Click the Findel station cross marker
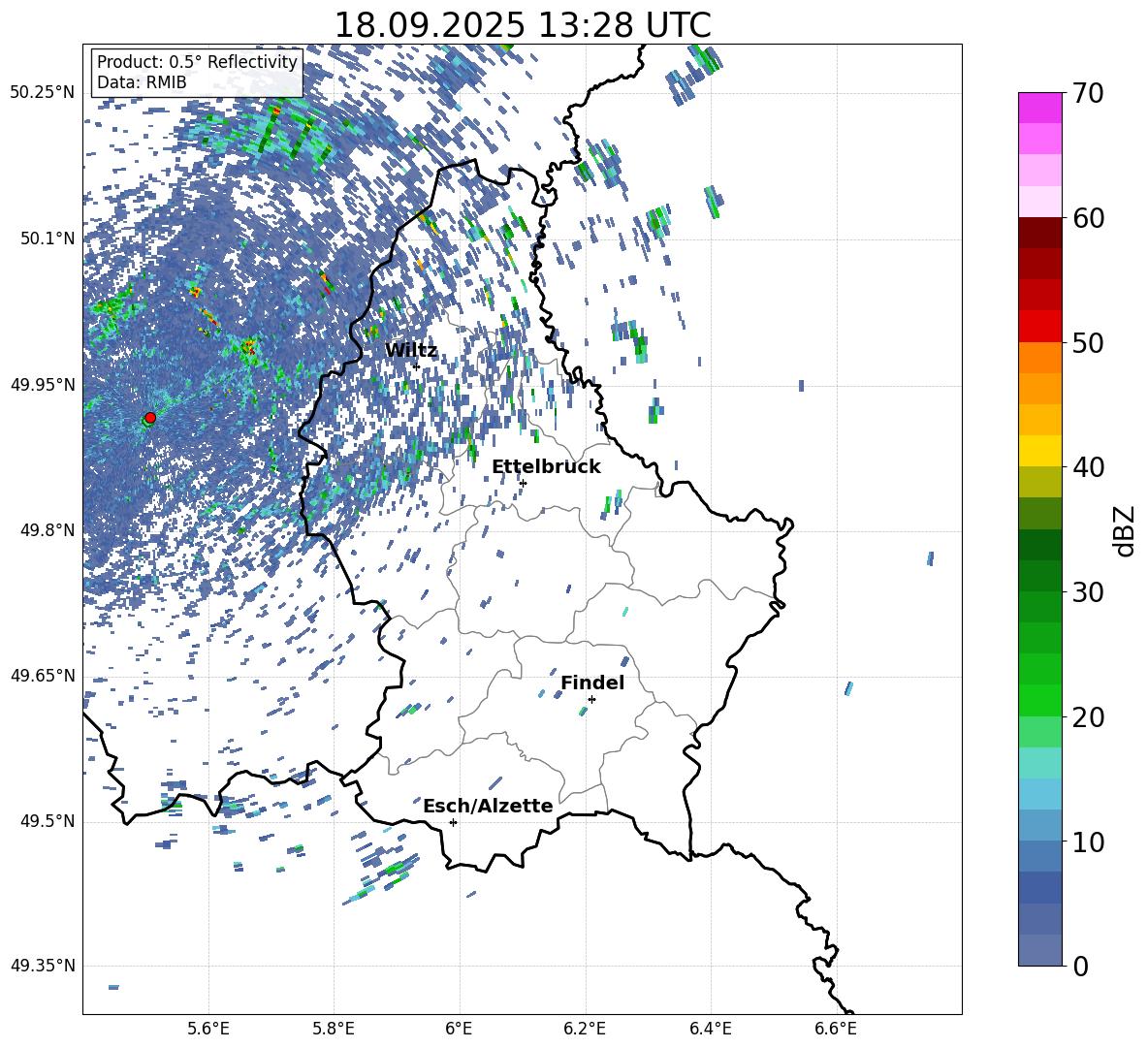This screenshot has height=1048, width=1148. point(591,700)
